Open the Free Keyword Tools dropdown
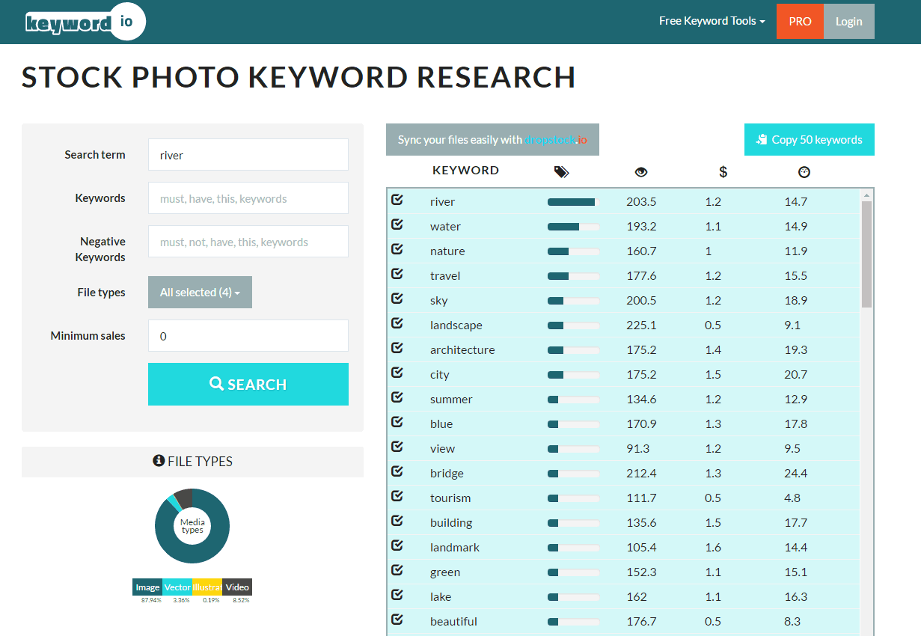 point(712,21)
